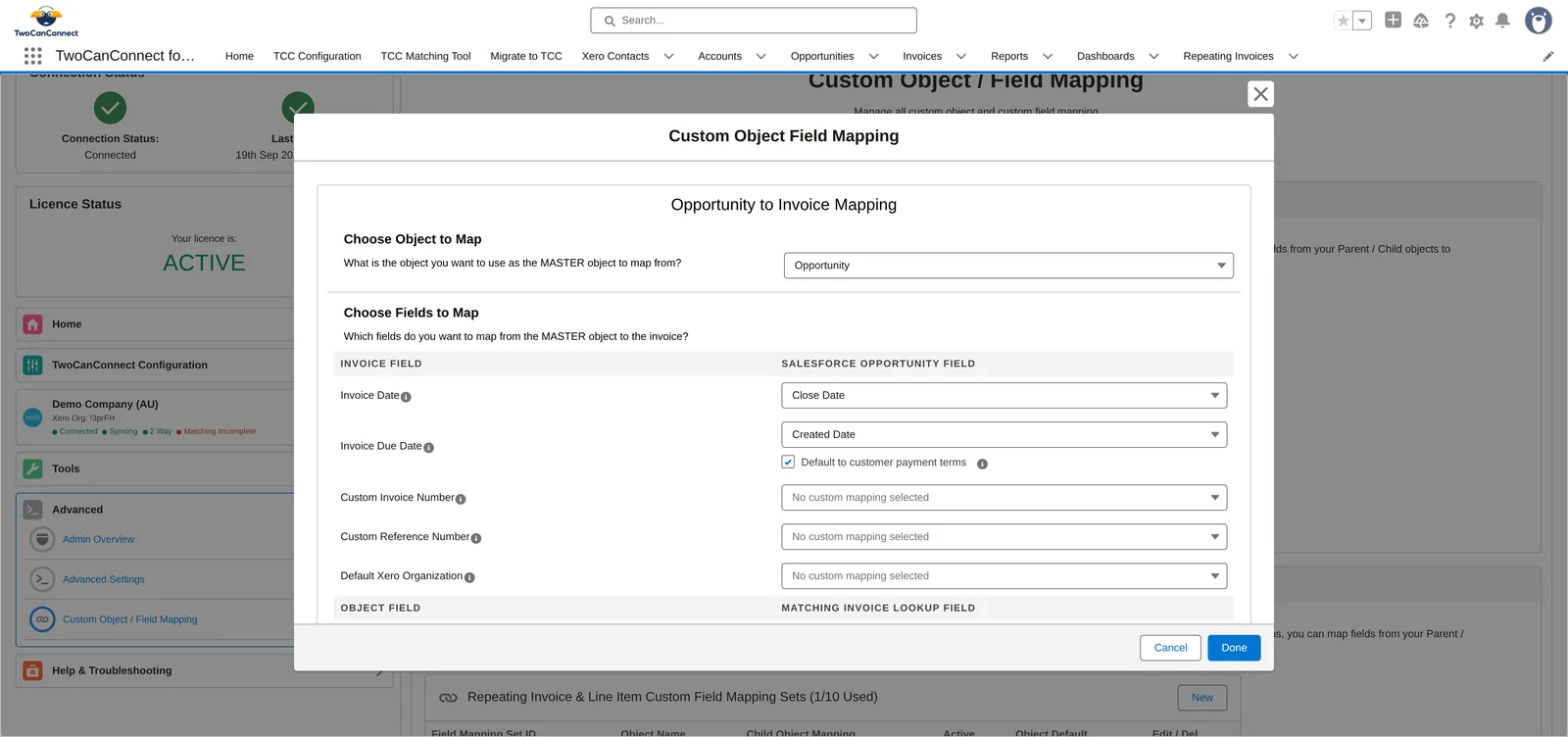
Task: Expand the Xero Contacts nav chevron
Action: (669, 57)
